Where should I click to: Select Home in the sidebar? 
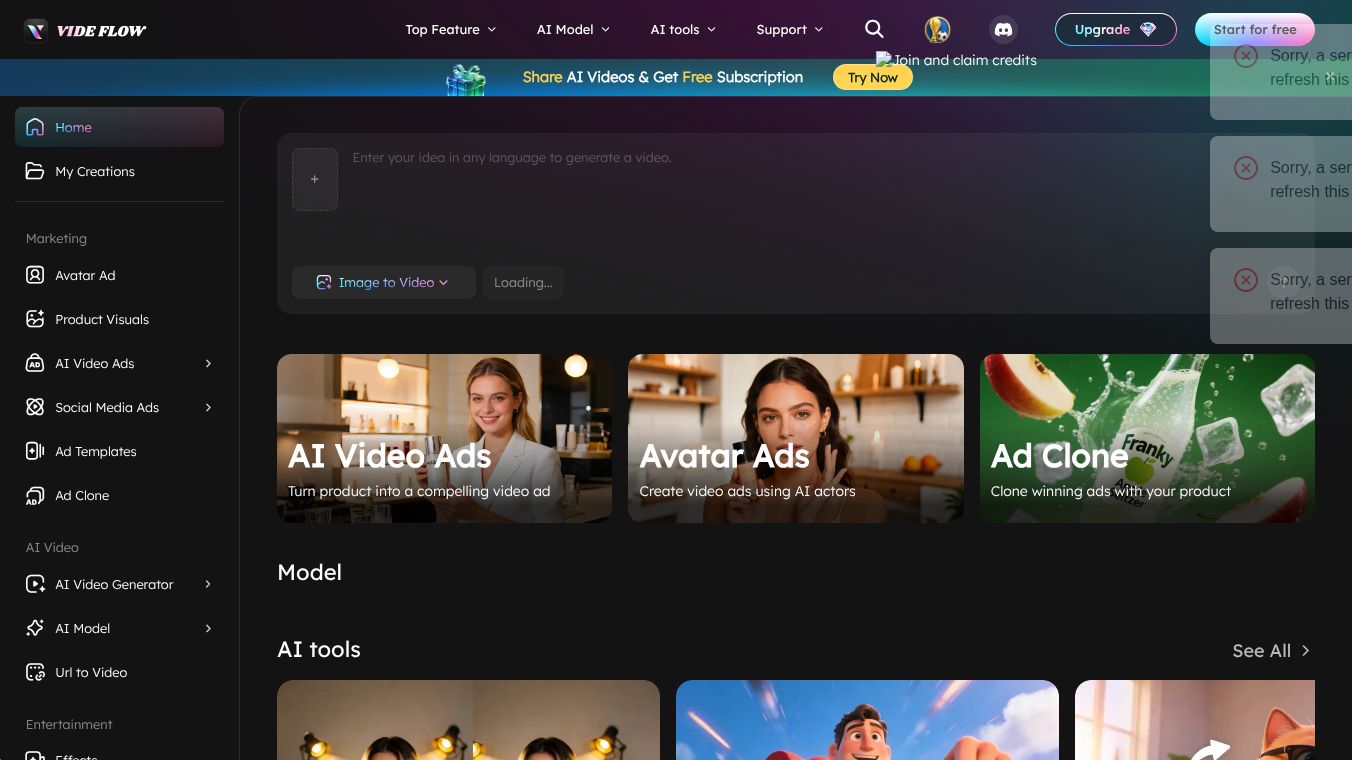(x=119, y=127)
